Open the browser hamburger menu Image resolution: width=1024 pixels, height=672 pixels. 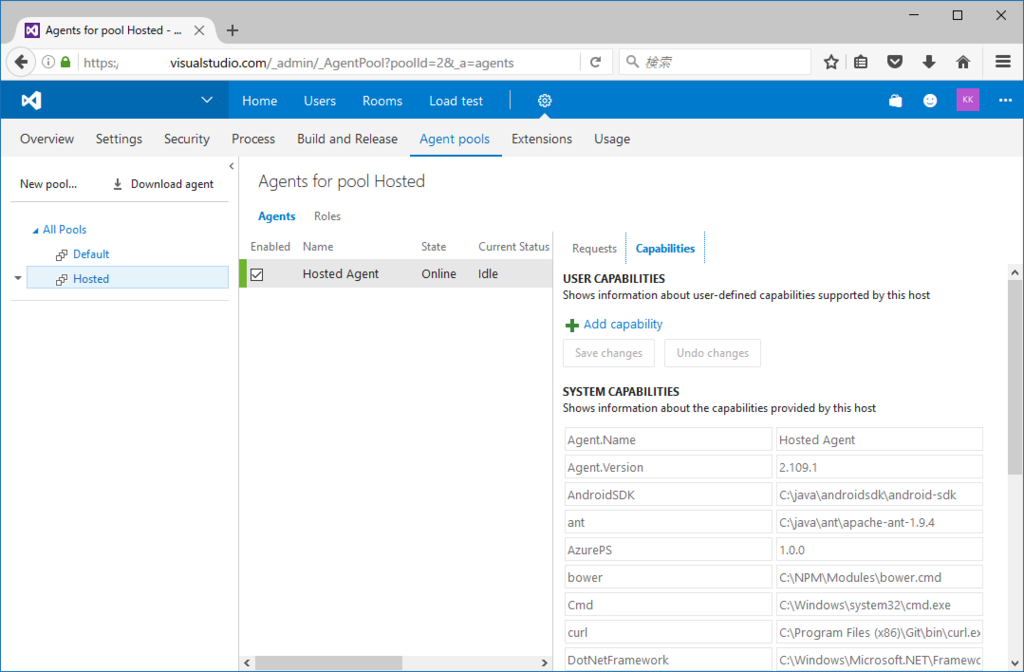1003,62
